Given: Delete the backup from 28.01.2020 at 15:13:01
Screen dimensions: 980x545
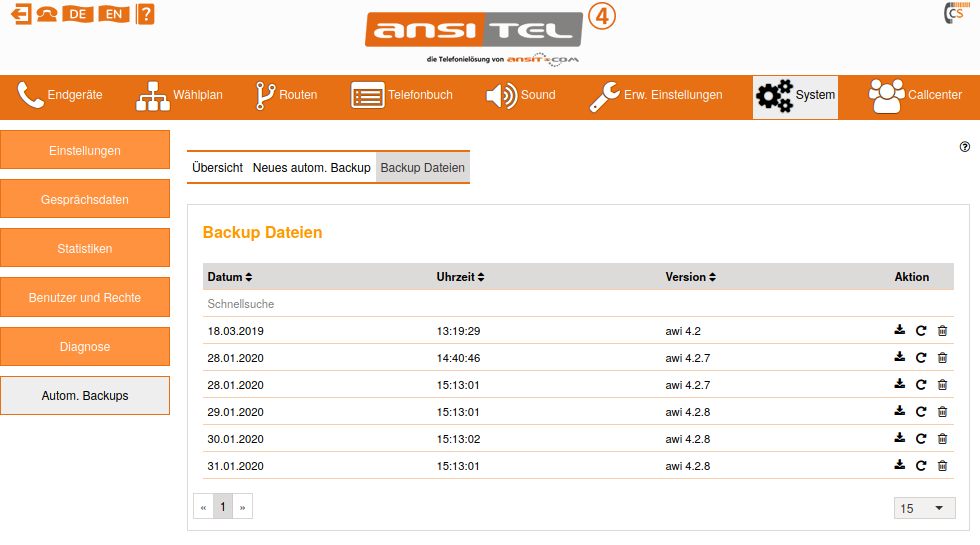Looking at the screenshot, I should click(x=942, y=385).
